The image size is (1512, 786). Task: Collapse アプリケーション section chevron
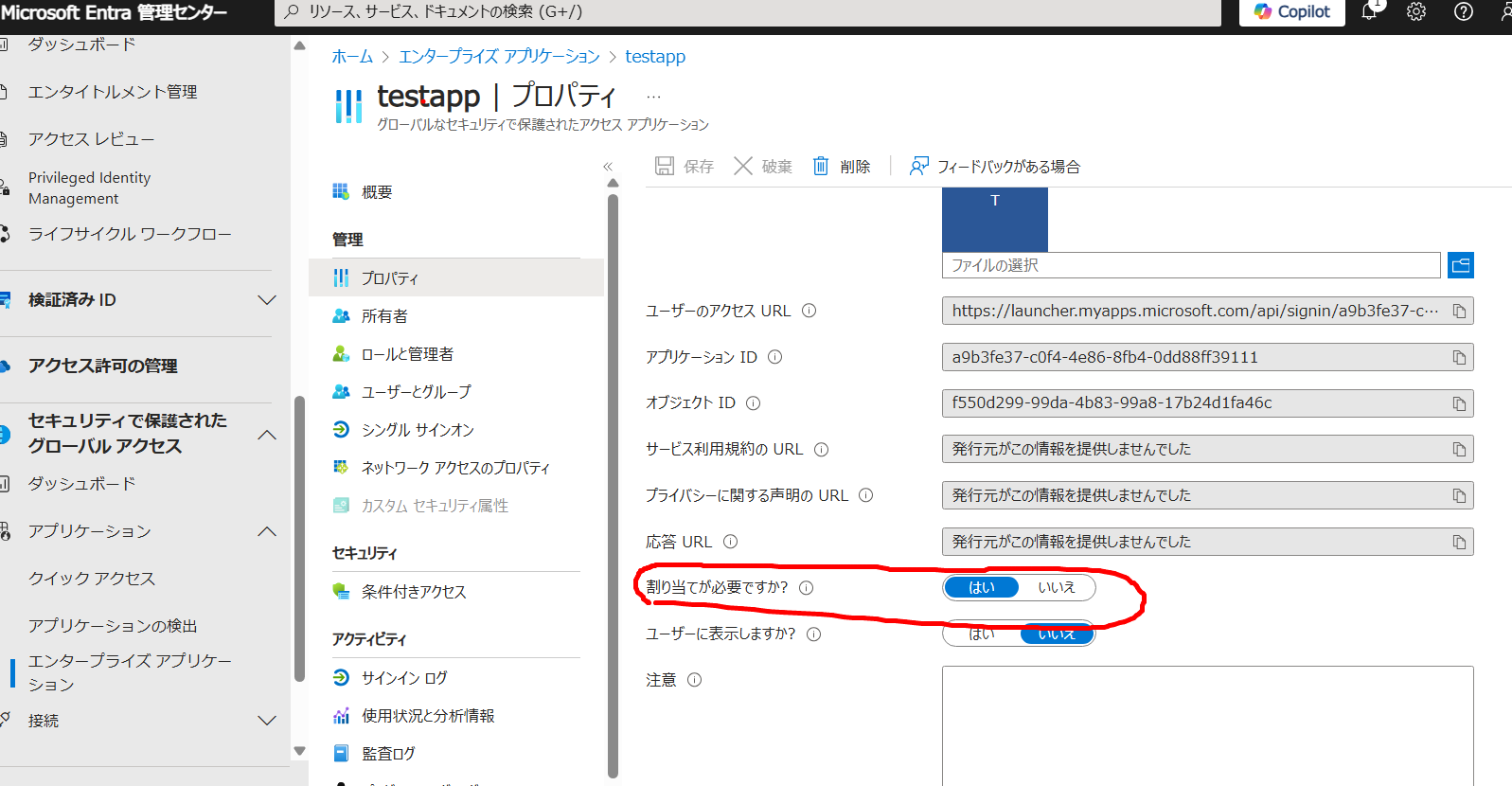[267, 531]
